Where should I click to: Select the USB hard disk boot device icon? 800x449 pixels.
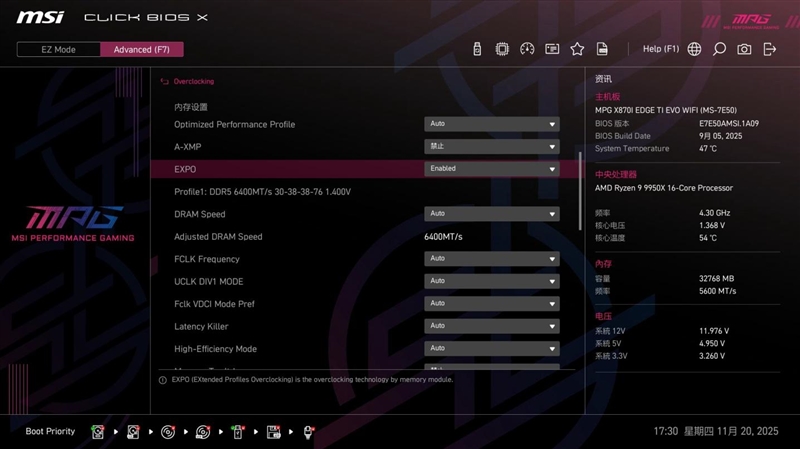click(133, 432)
